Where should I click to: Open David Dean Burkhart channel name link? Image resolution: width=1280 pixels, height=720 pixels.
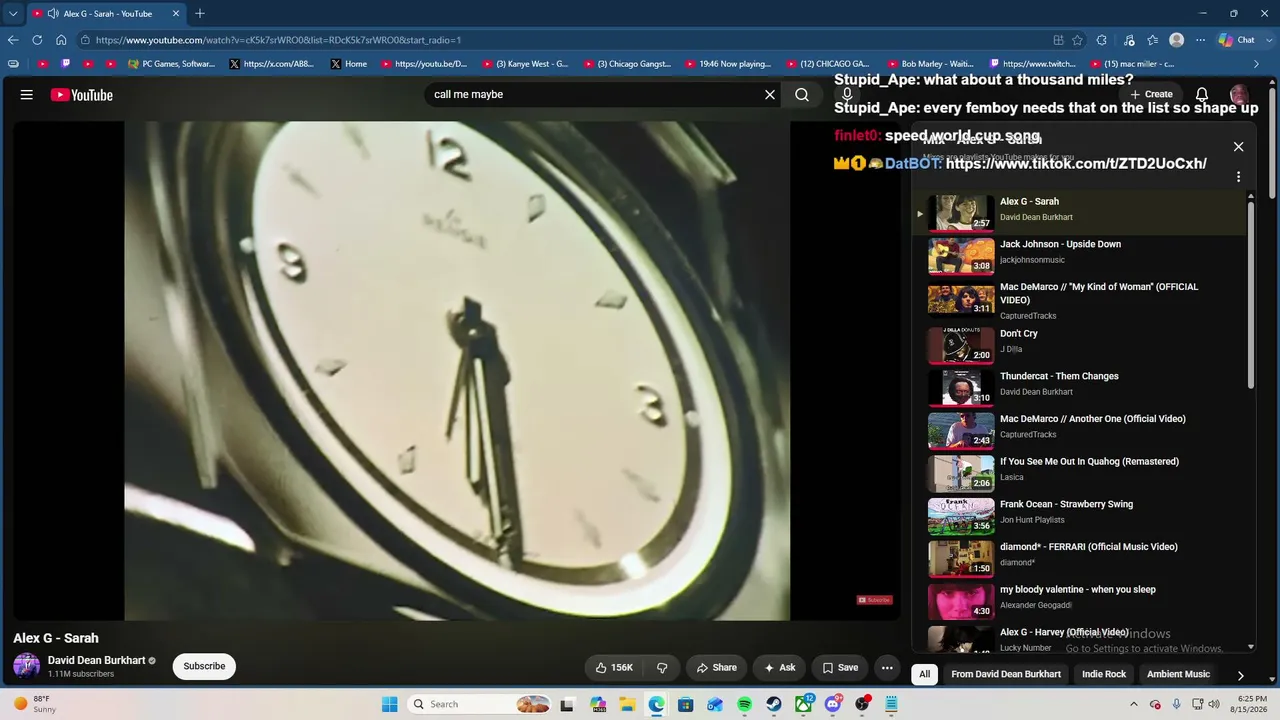[97, 661]
